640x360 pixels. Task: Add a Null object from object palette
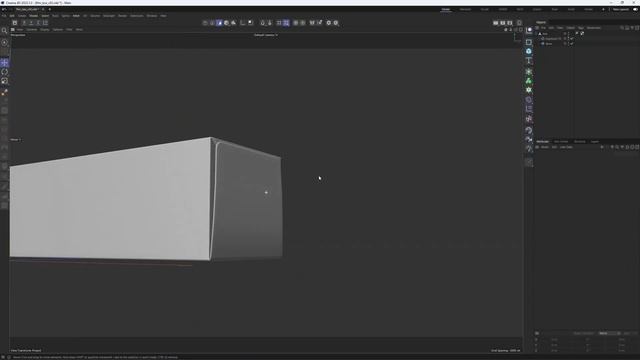(x=529, y=30)
